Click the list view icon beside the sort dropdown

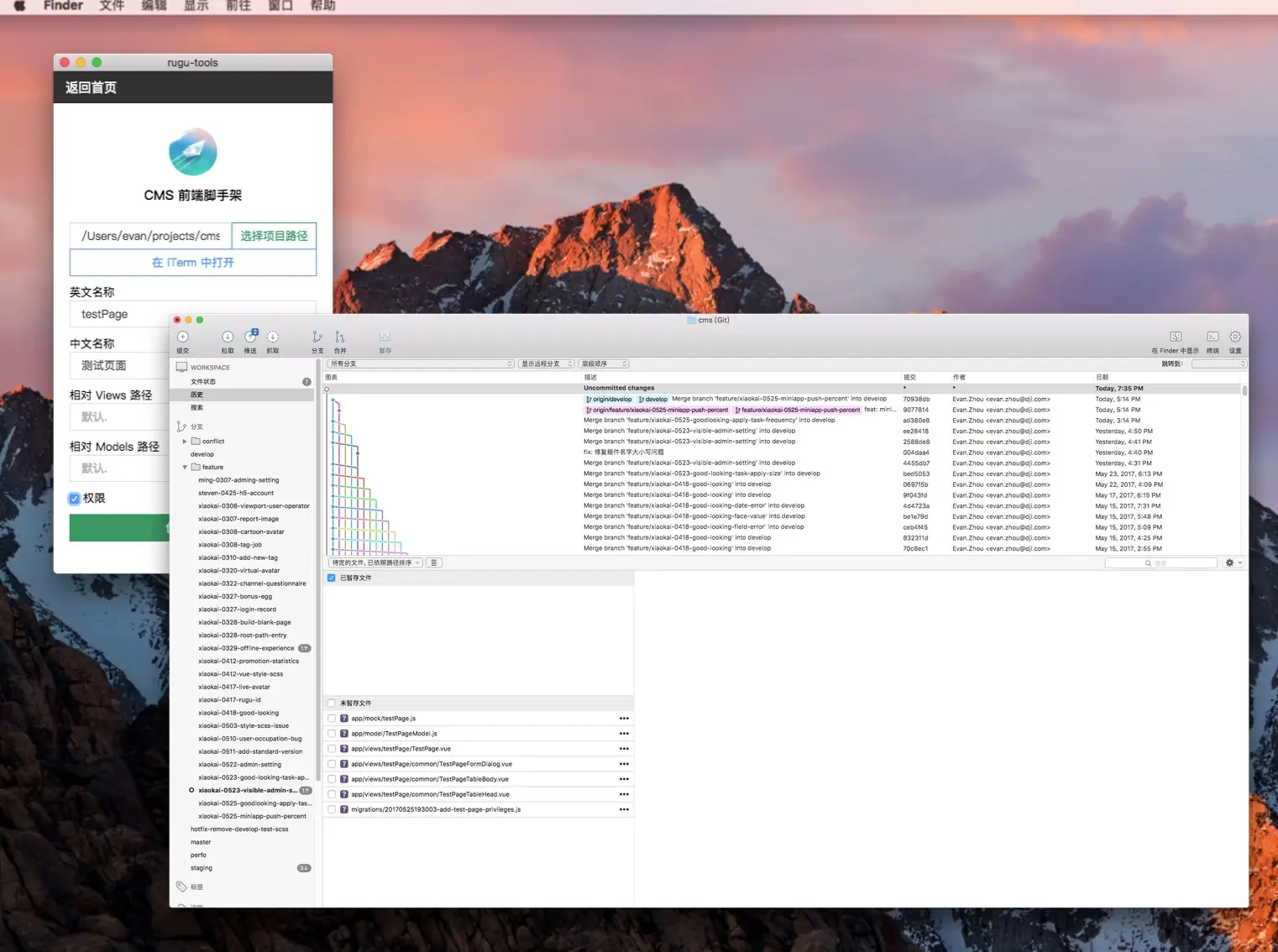pos(434,562)
